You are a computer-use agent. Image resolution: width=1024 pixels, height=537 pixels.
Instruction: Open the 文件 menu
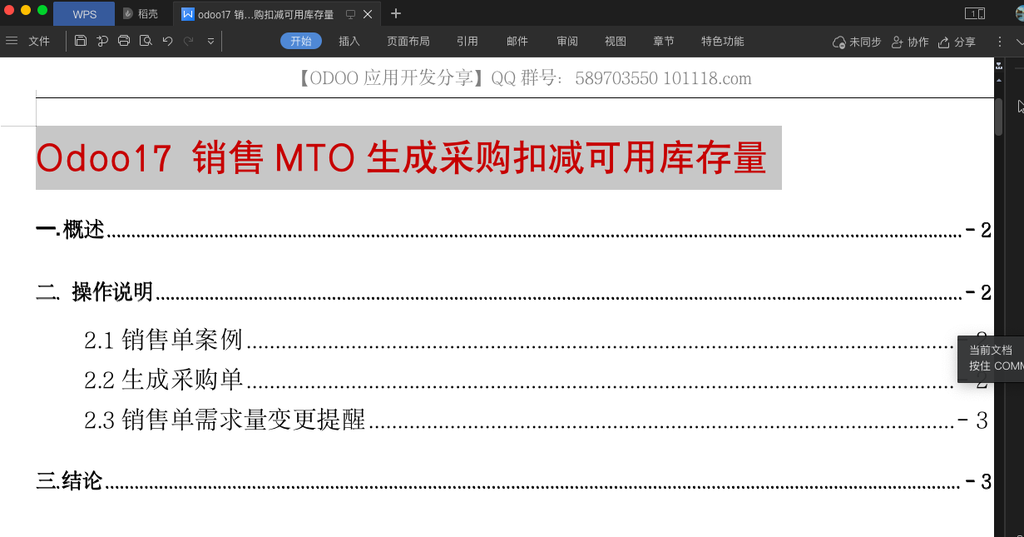[39, 41]
